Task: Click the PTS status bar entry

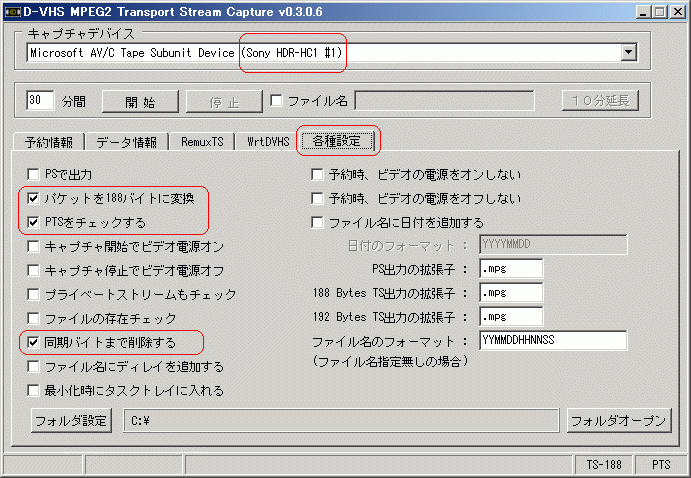Action: pos(661,465)
